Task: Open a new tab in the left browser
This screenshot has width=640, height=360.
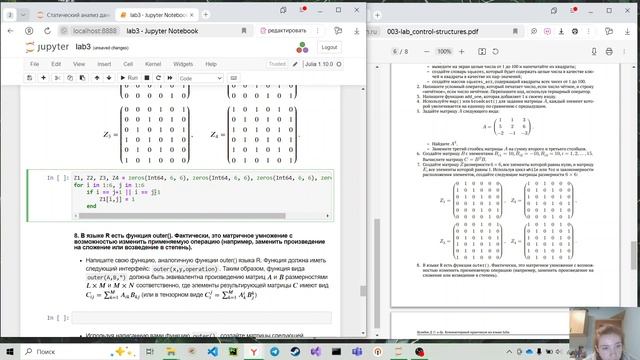Action: [x=206, y=15]
